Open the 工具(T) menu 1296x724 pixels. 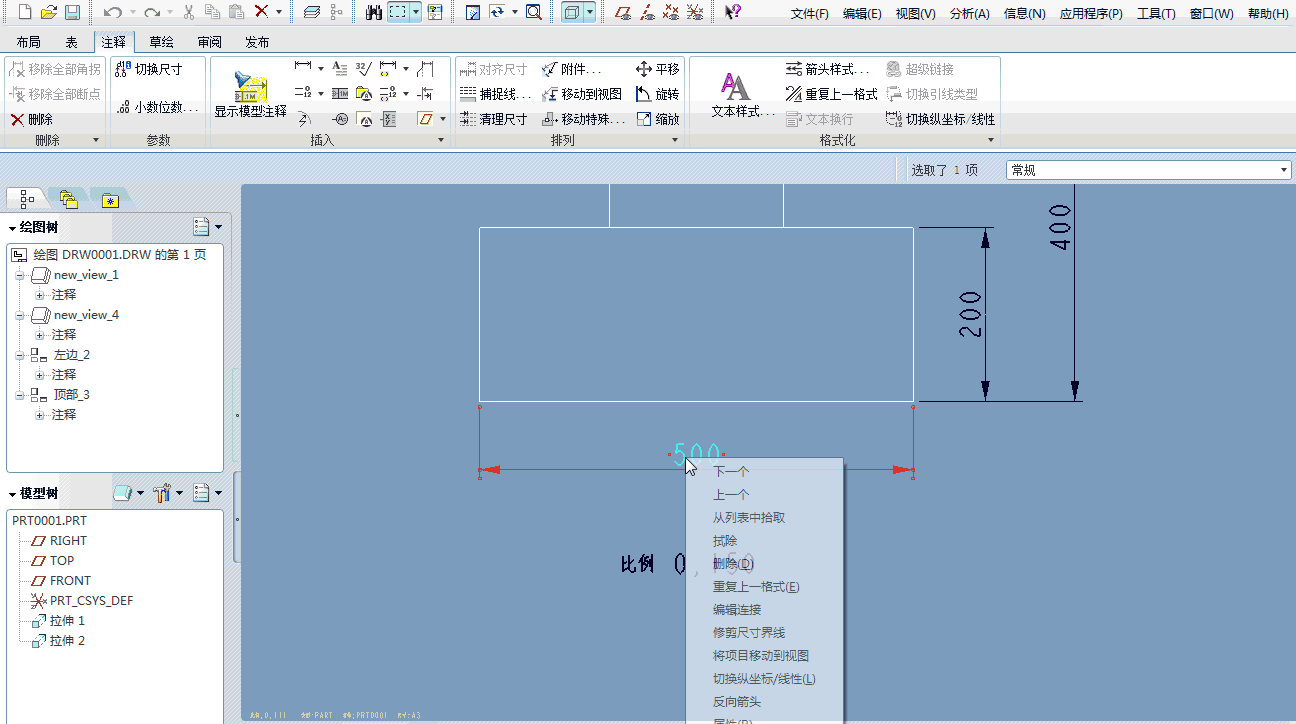point(1156,14)
